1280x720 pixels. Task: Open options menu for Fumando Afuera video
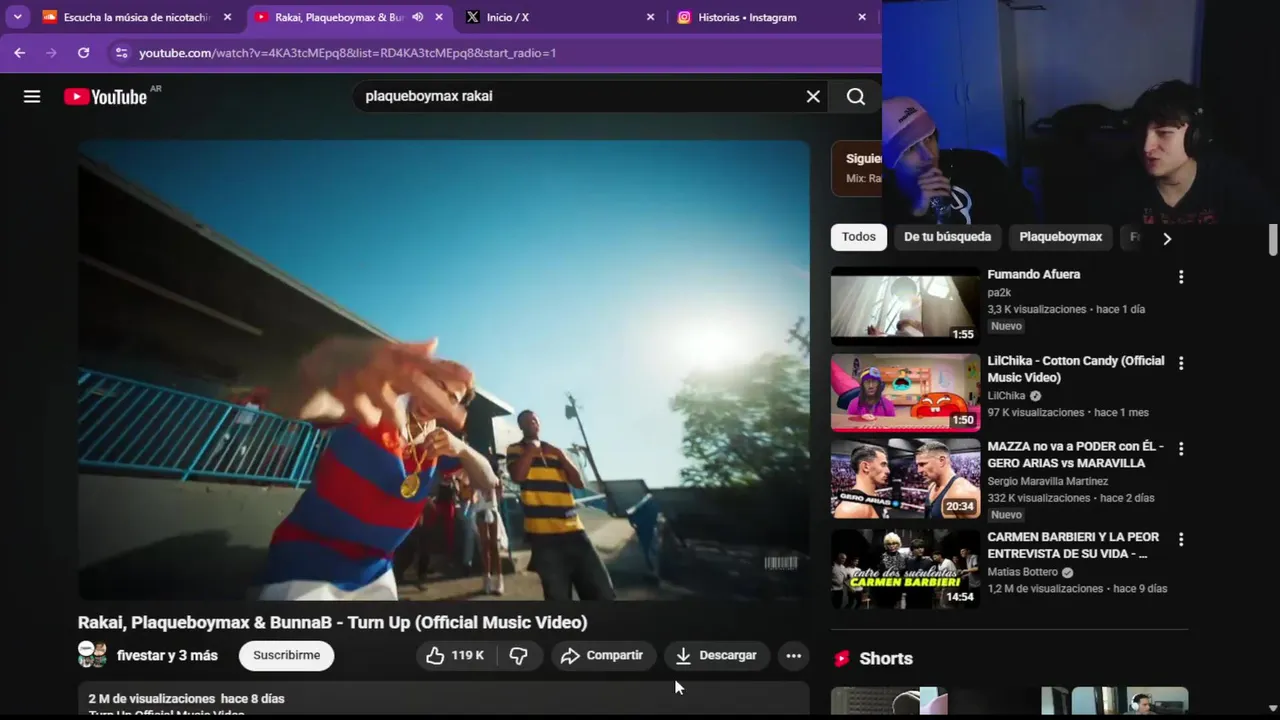pyautogui.click(x=1181, y=277)
